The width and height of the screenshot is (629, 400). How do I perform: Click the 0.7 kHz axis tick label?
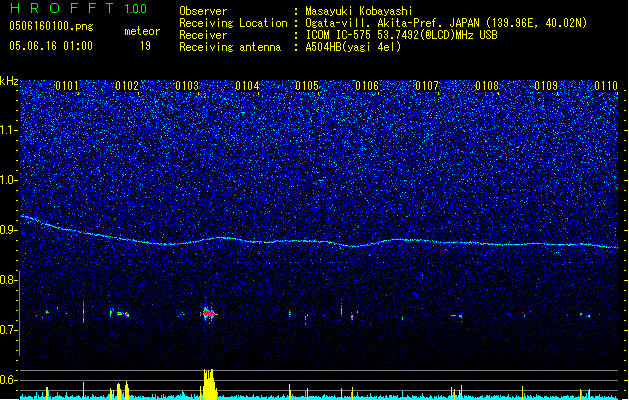coord(8,330)
